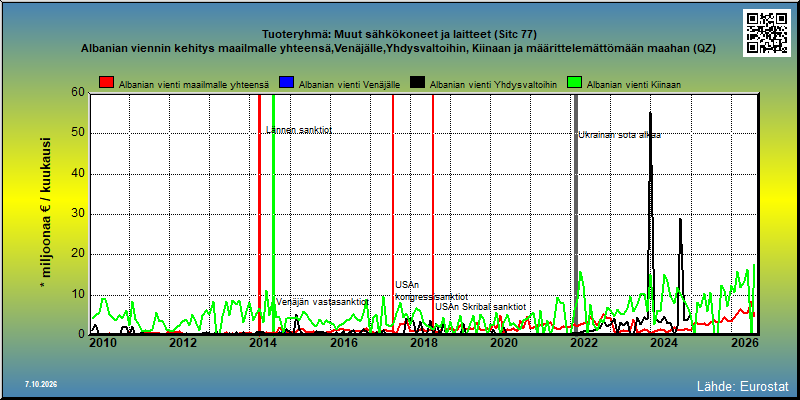Click the tallest black peak in late 2023
Image resolution: width=800 pixels, height=400 pixels.
pyautogui.click(x=651, y=114)
